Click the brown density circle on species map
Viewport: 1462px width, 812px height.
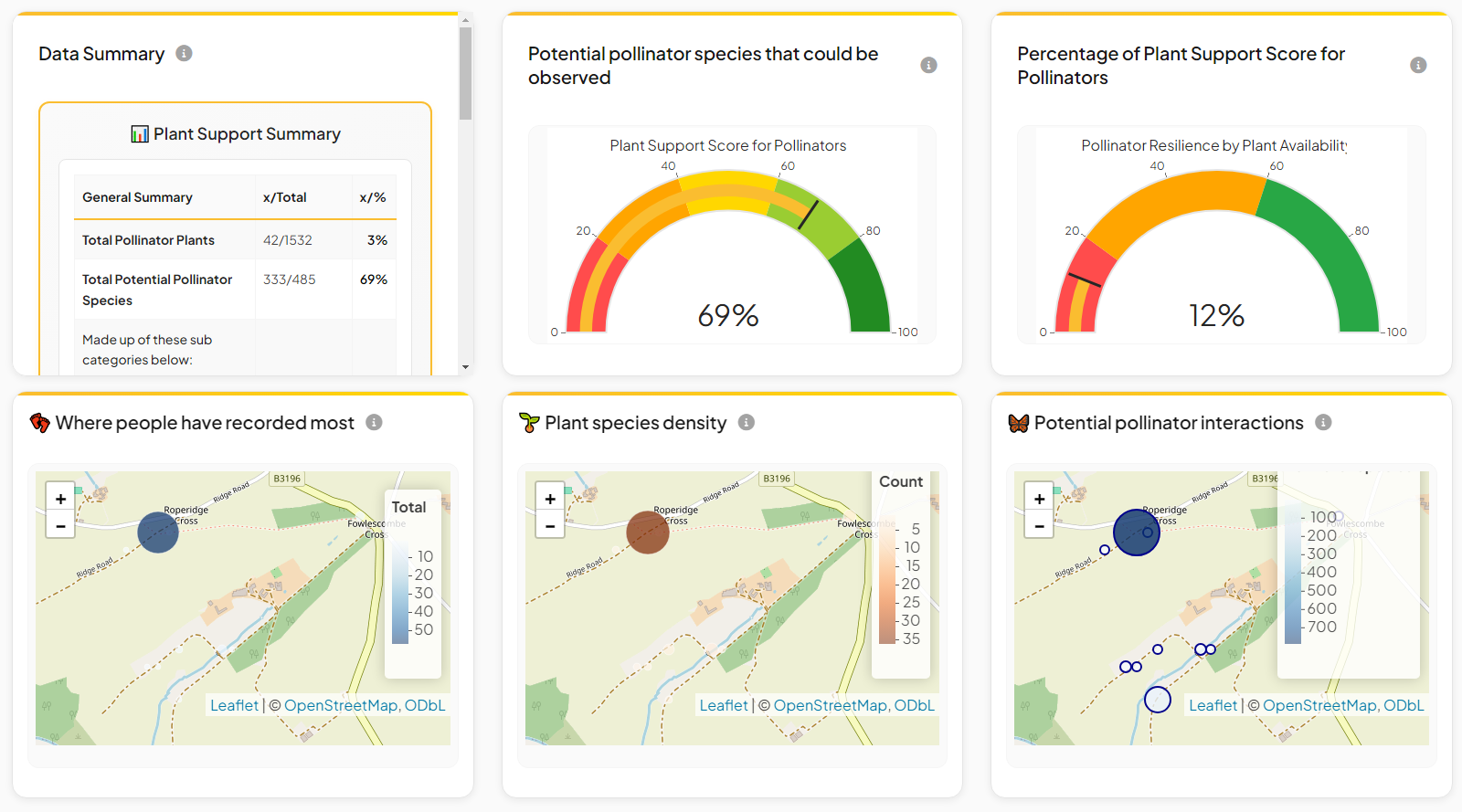pos(648,533)
